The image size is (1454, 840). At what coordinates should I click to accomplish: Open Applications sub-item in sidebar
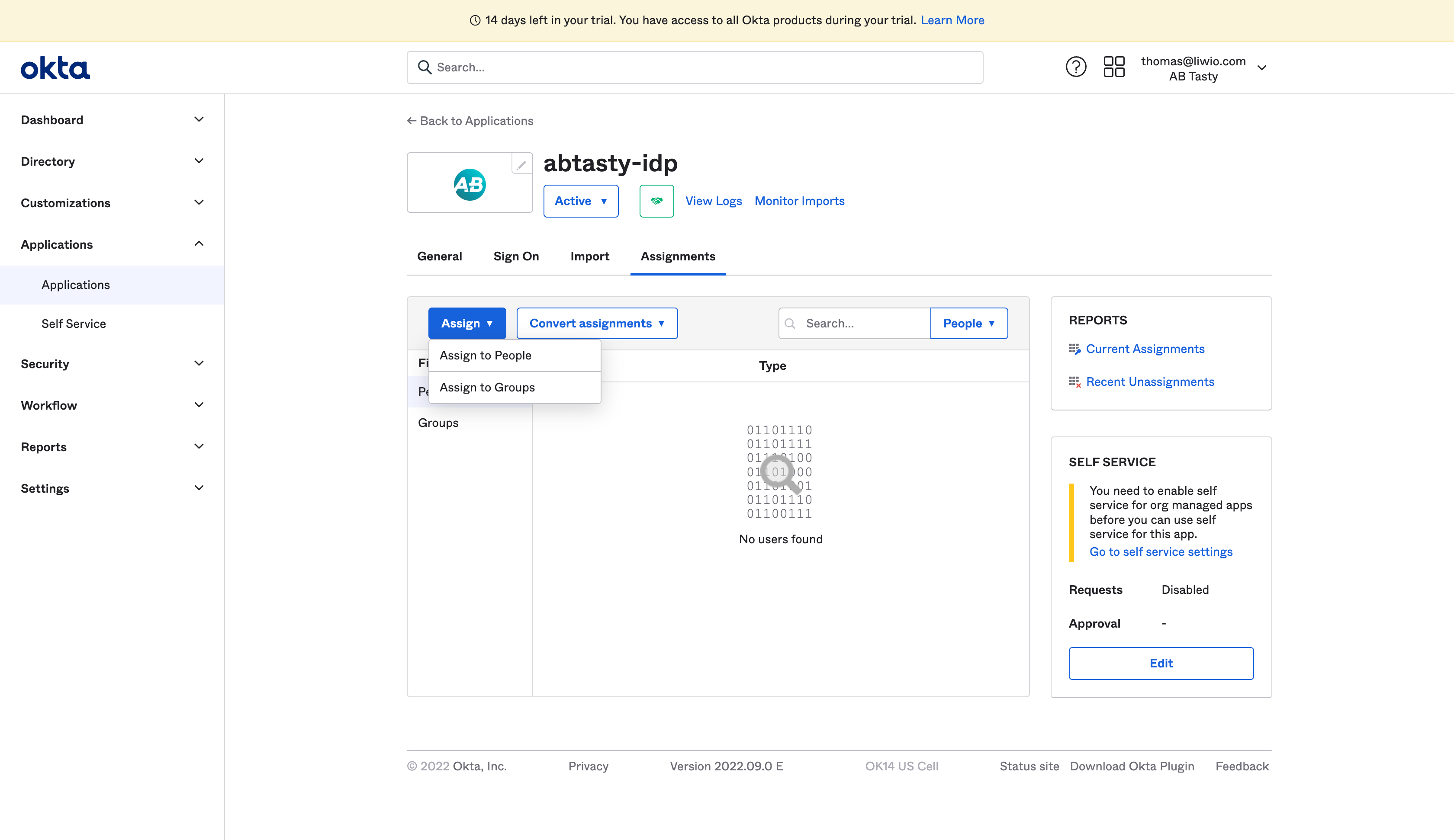112,285
